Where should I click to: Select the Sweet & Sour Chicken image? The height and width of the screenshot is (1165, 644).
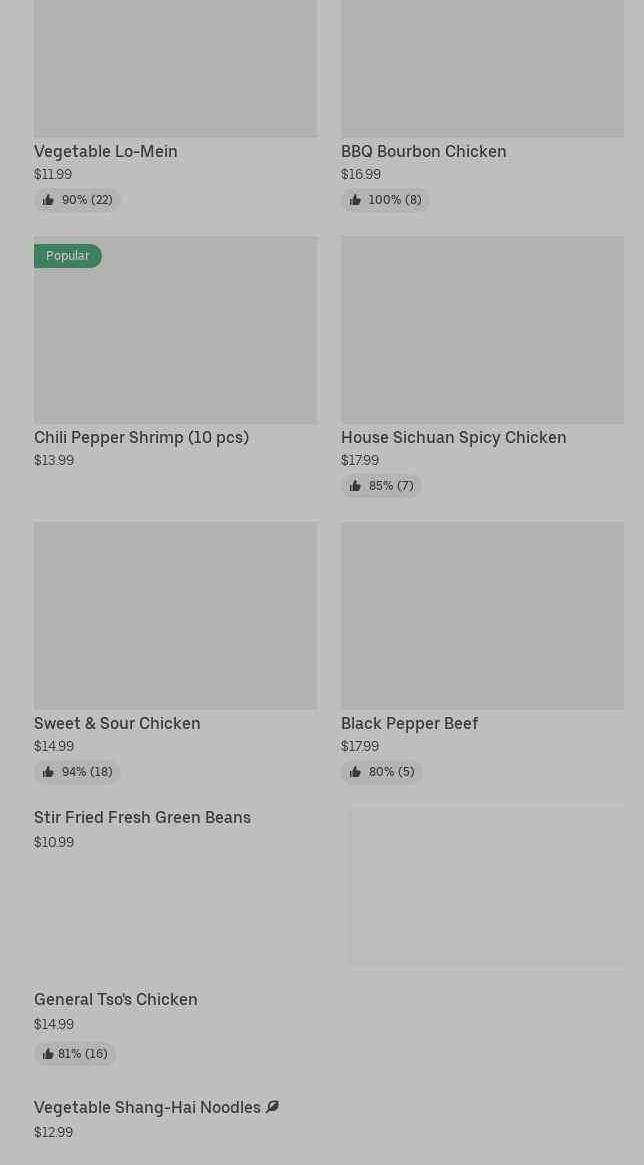pos(175,615)
